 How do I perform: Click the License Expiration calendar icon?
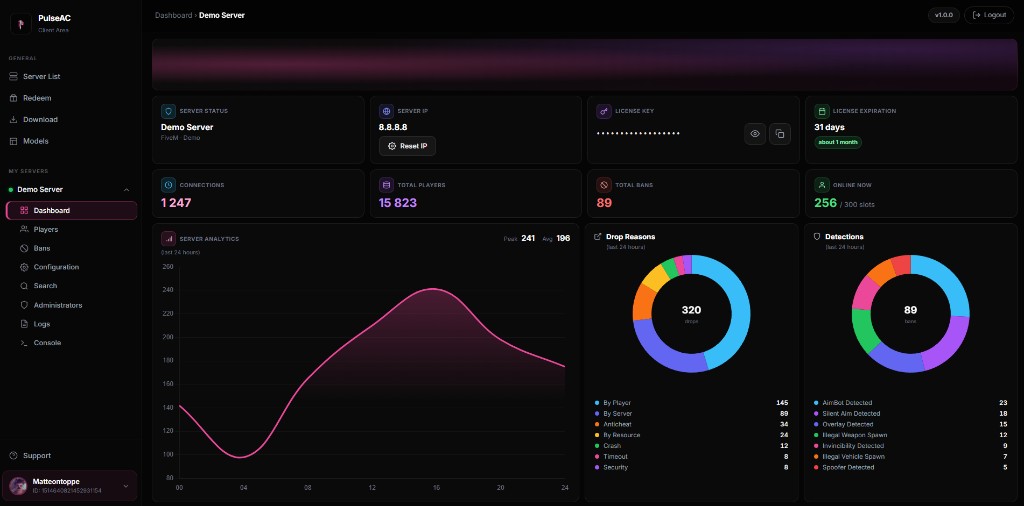(x=822, y=112)
